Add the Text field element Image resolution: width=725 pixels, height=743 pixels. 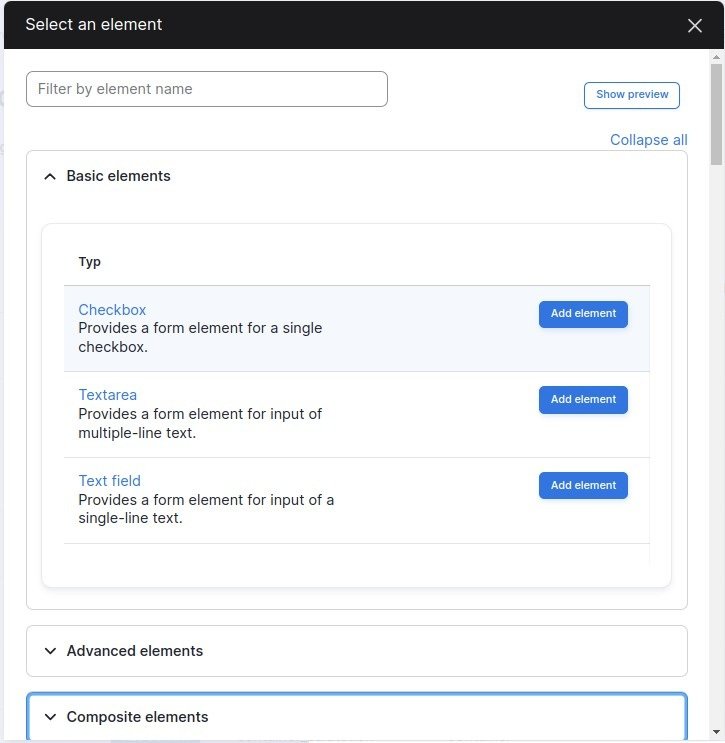[583, 486]
